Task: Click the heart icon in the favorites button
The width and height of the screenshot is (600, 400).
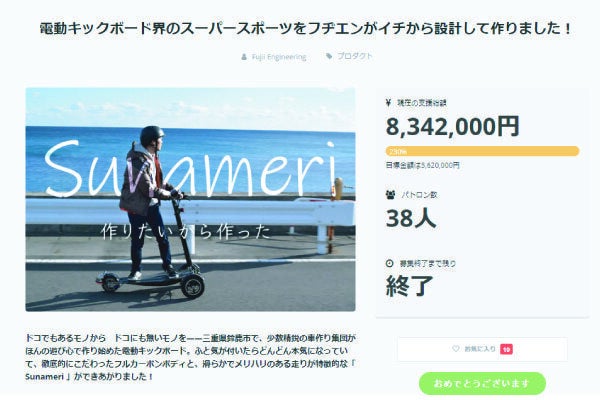Action: pos(455,349)
